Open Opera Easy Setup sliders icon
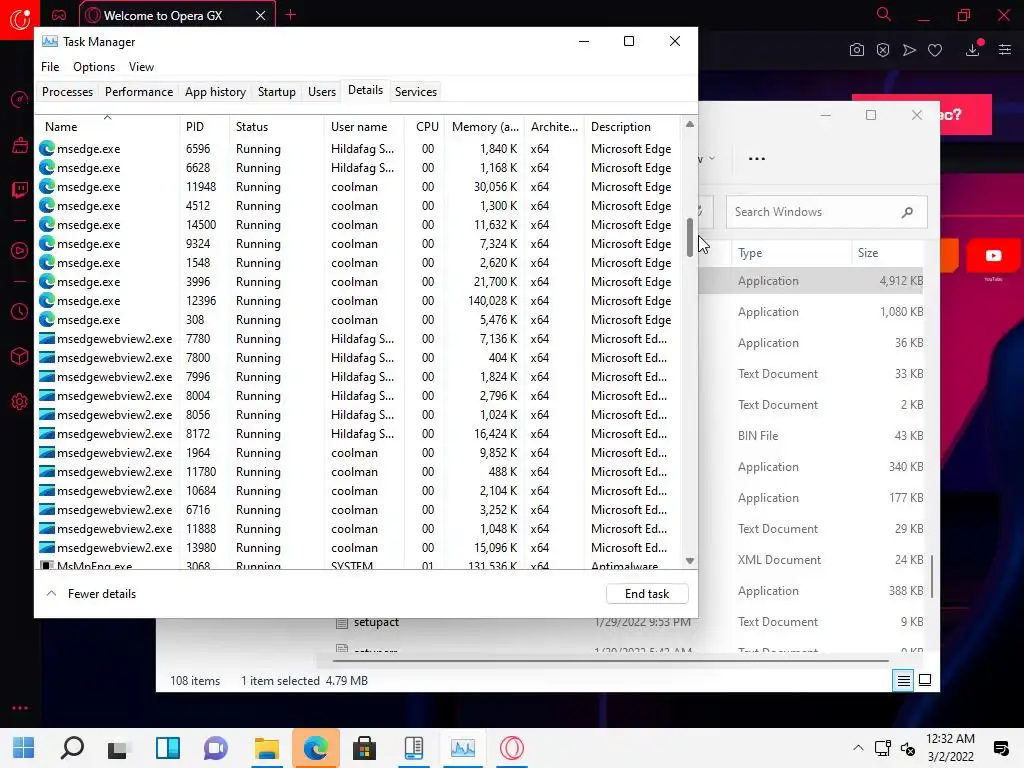Screen dimensions: 1024x768 [1005, 50]
